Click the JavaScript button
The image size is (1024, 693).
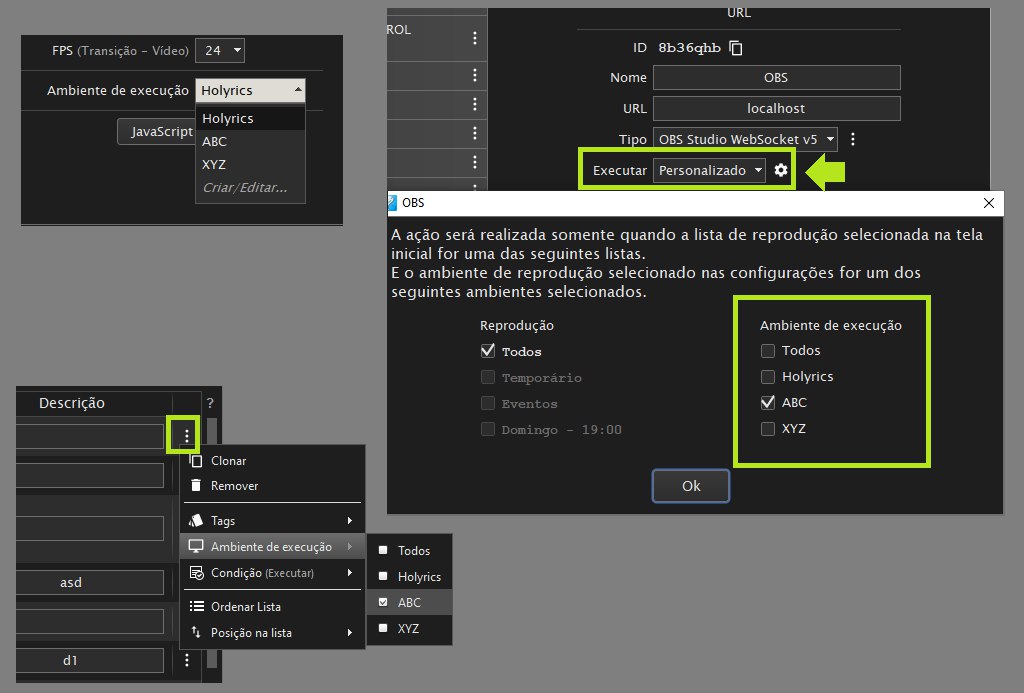[157, 131]
